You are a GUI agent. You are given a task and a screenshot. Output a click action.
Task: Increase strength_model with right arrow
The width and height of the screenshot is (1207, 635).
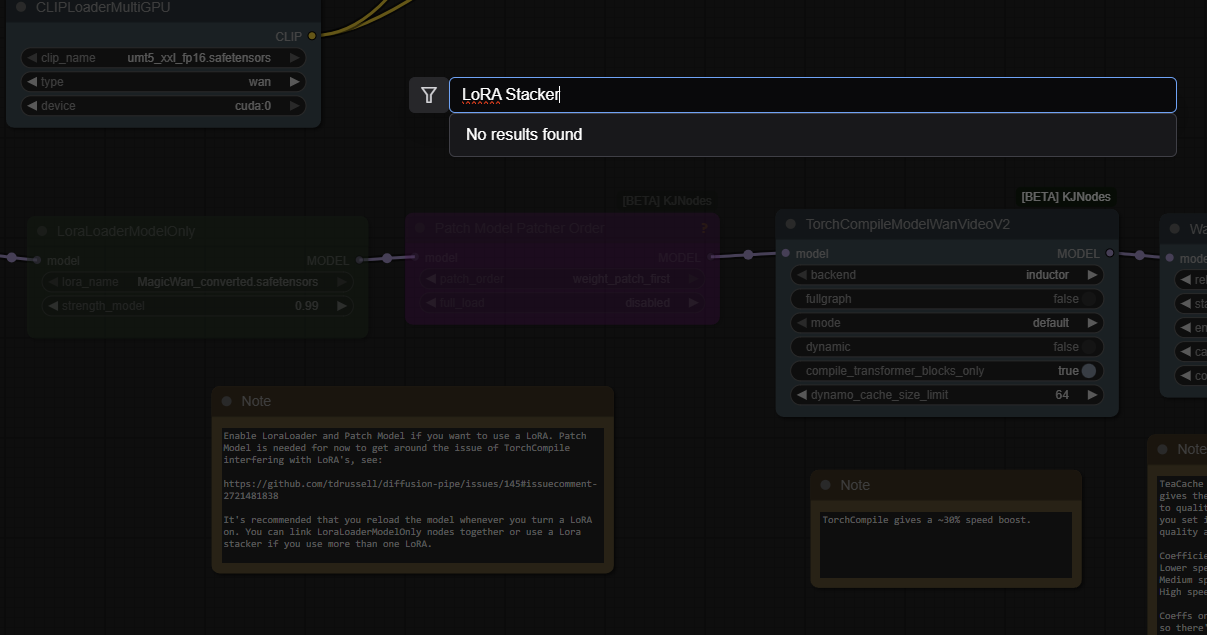(343, 306)
